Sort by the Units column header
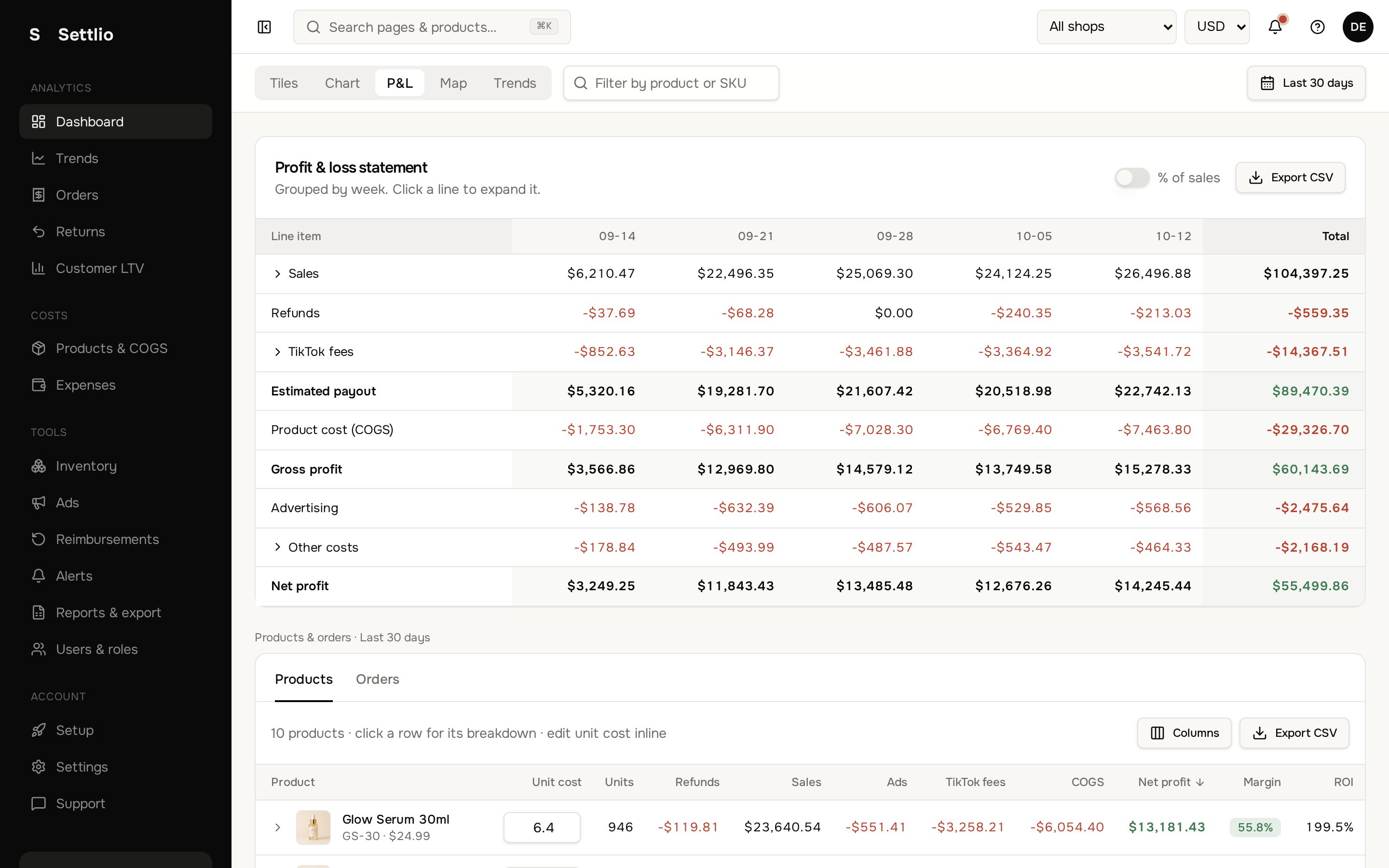 [x=619, y=783]
